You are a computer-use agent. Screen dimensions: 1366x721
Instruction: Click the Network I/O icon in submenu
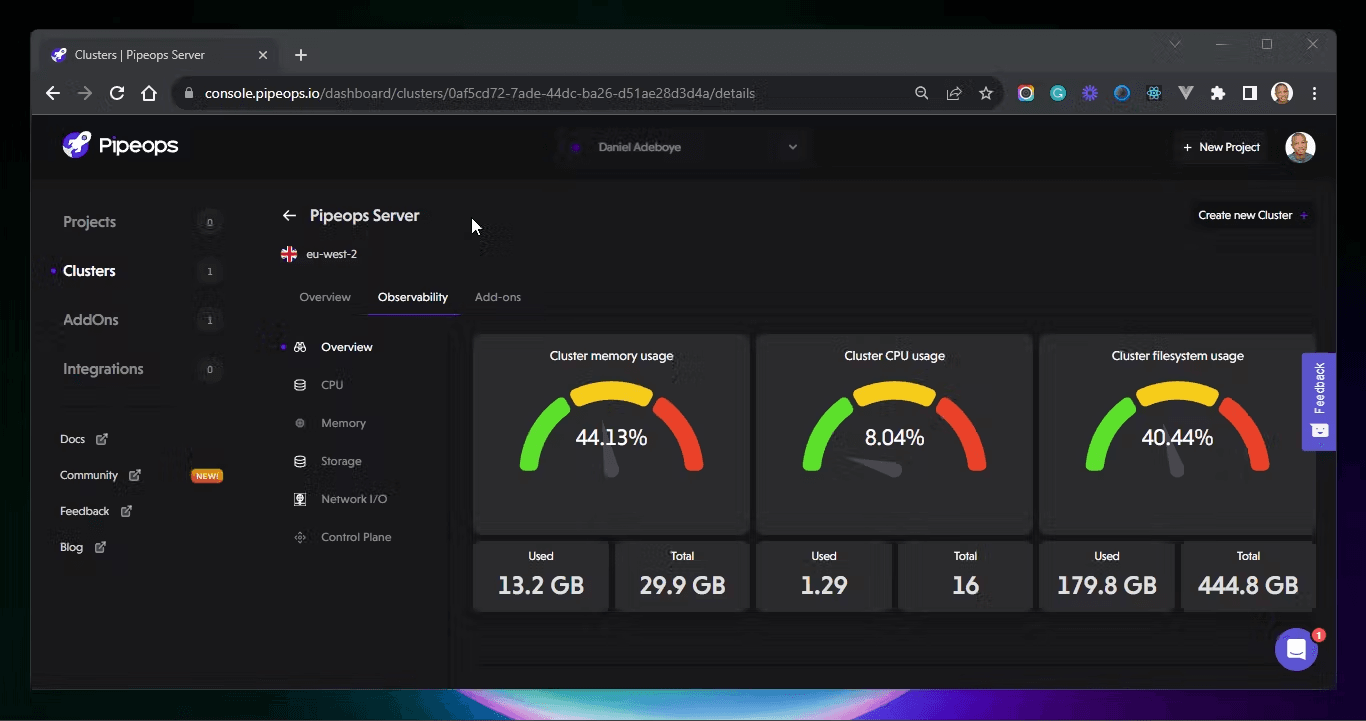pyautogui.click(x=300, y=499)
